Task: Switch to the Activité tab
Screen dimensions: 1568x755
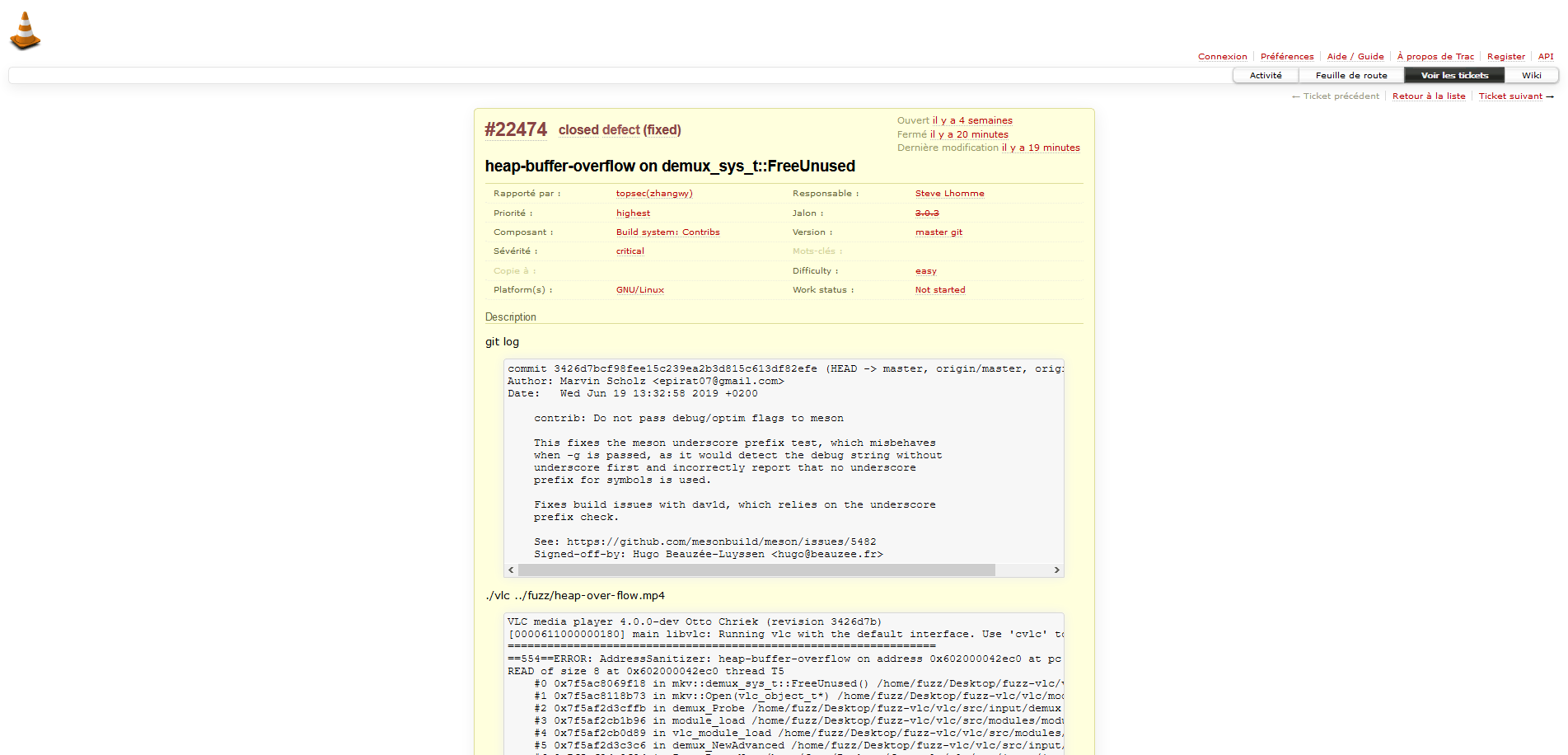Action: click(1266, 76)
